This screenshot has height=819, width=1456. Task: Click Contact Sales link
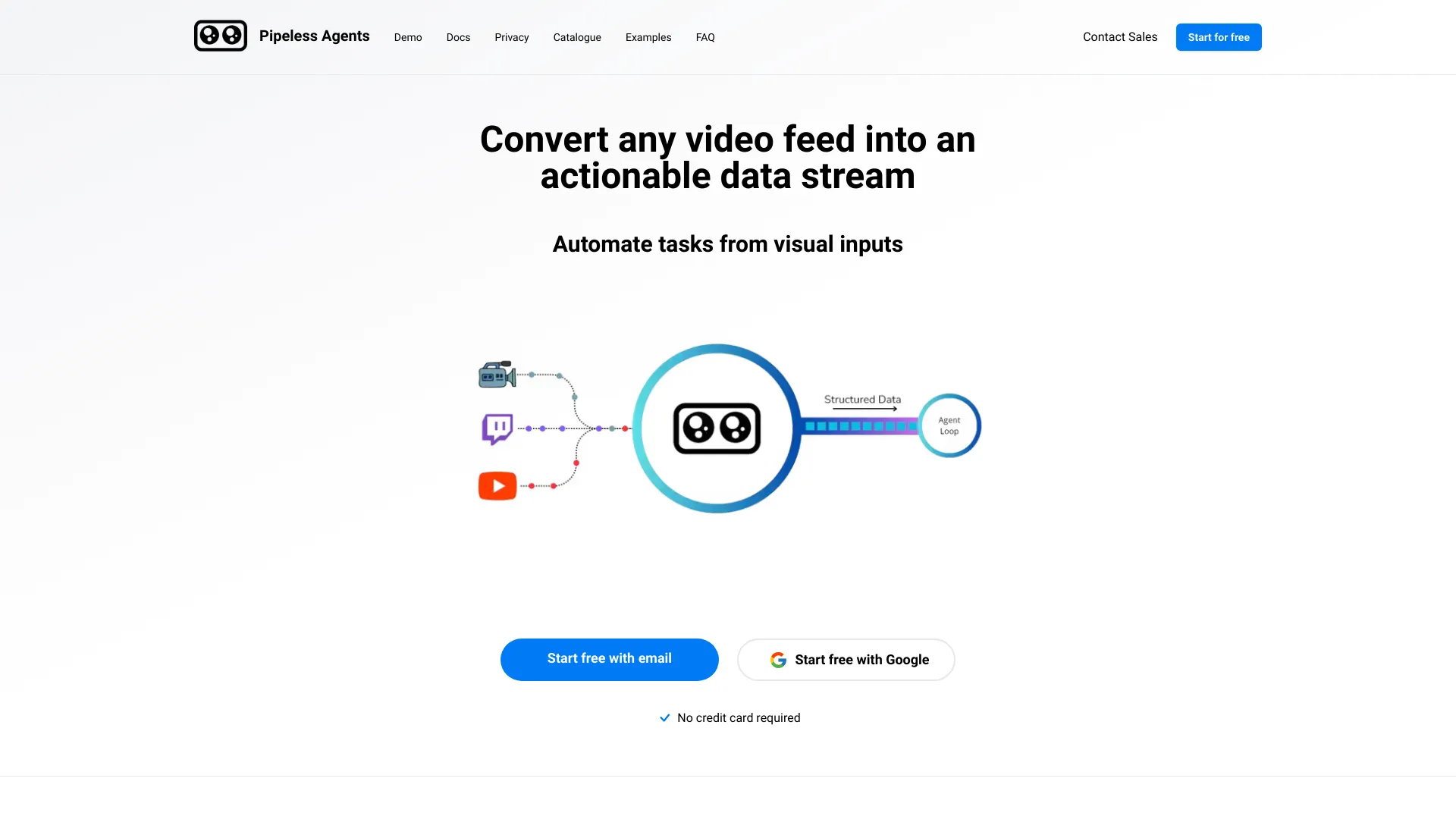click(x=1120, y=37)
